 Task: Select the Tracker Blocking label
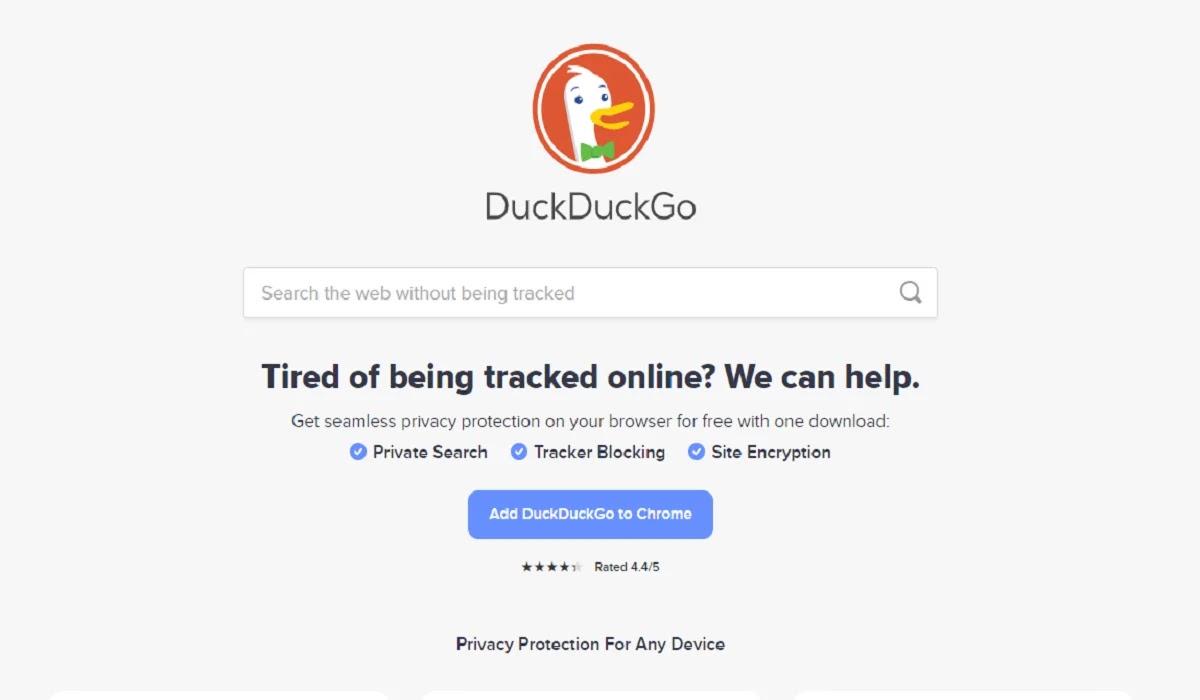[599, 452]
